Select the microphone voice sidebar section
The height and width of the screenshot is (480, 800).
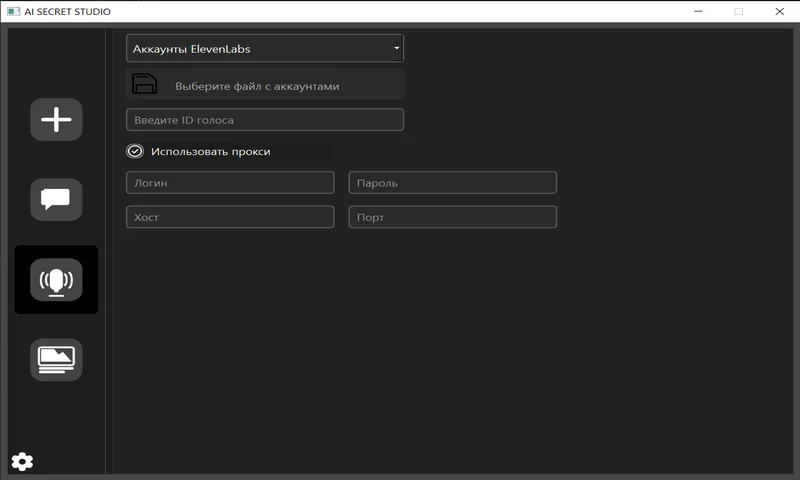click(56, 280)
